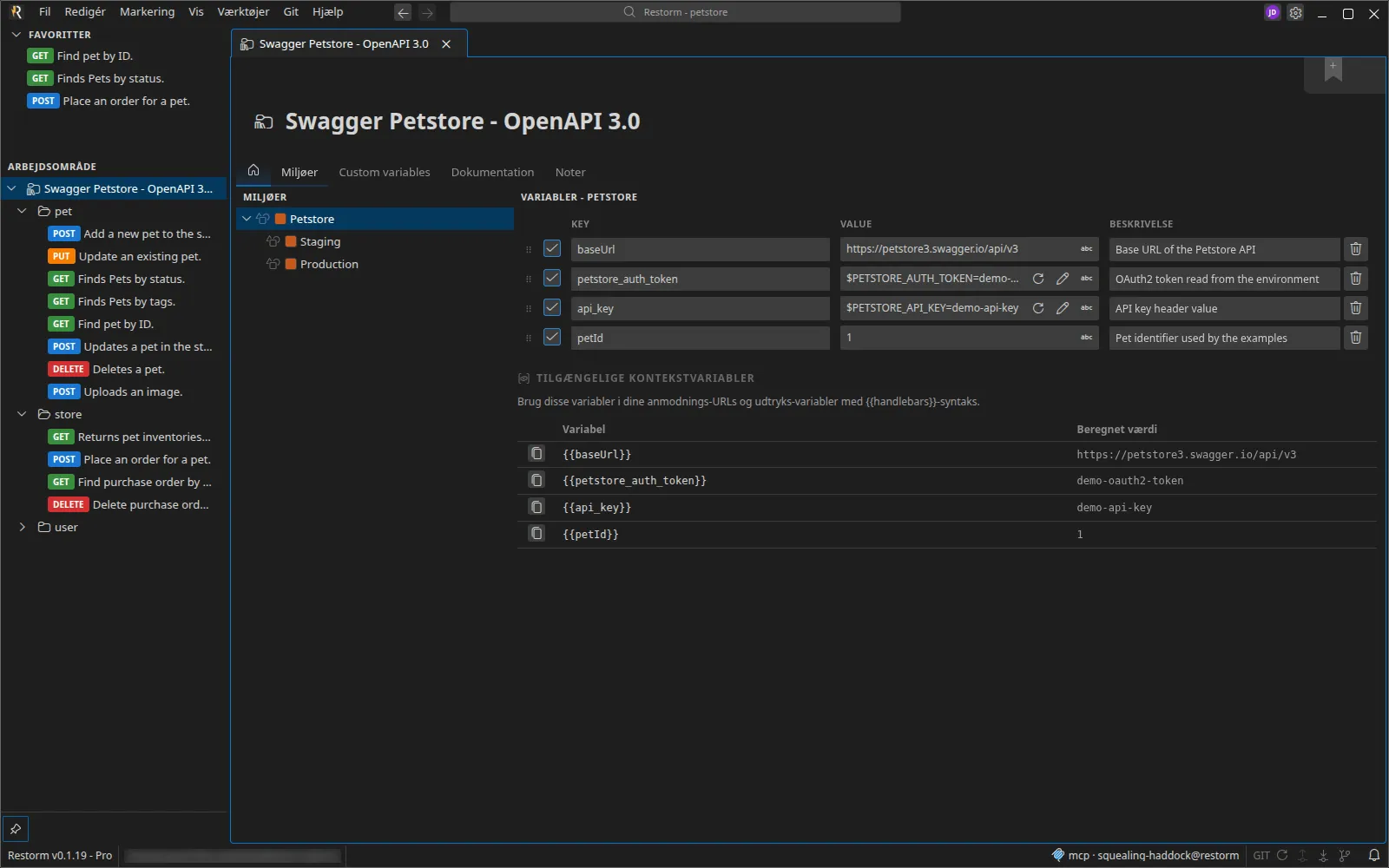Viewport: 1389px width, 868px height.
Task: Open 'Returns pet inventories' GET request
Action: click(114, 437)
